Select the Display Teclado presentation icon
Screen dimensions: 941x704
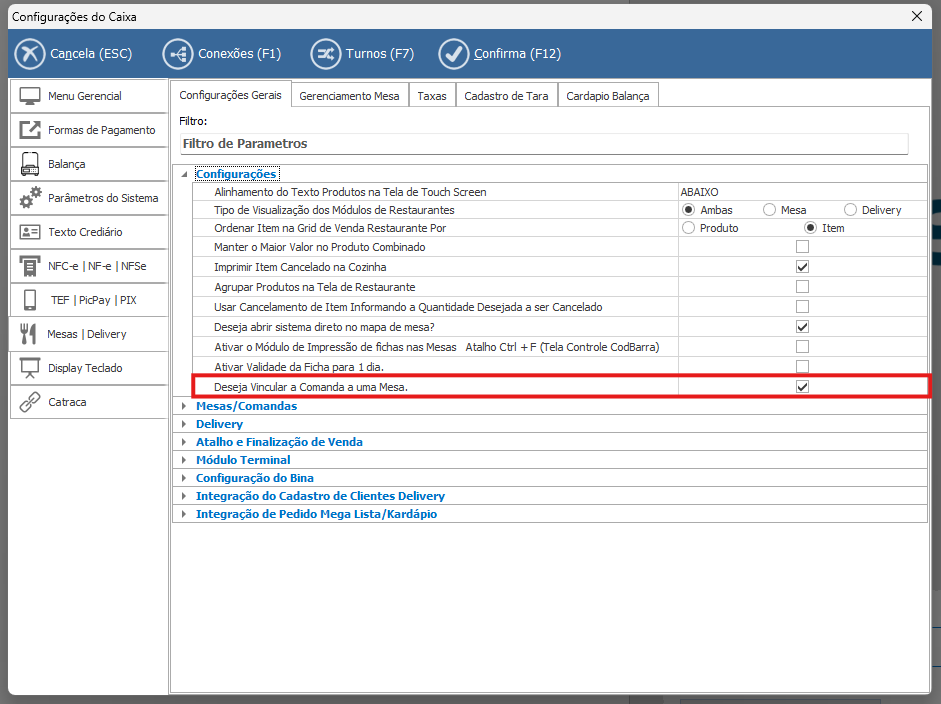(x=30, y=368)
